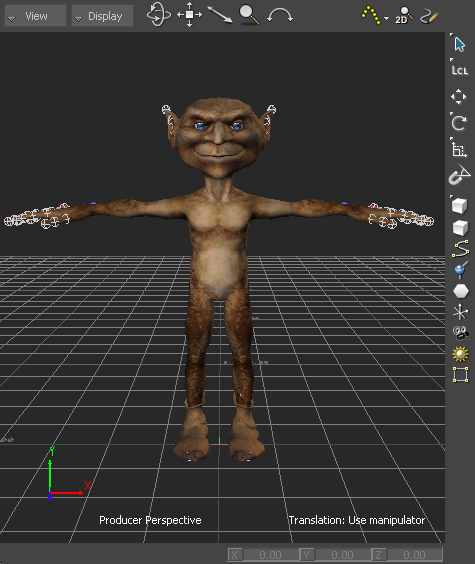
Task: Toggle the Lcl reference mode
Action: pos(460,70)
